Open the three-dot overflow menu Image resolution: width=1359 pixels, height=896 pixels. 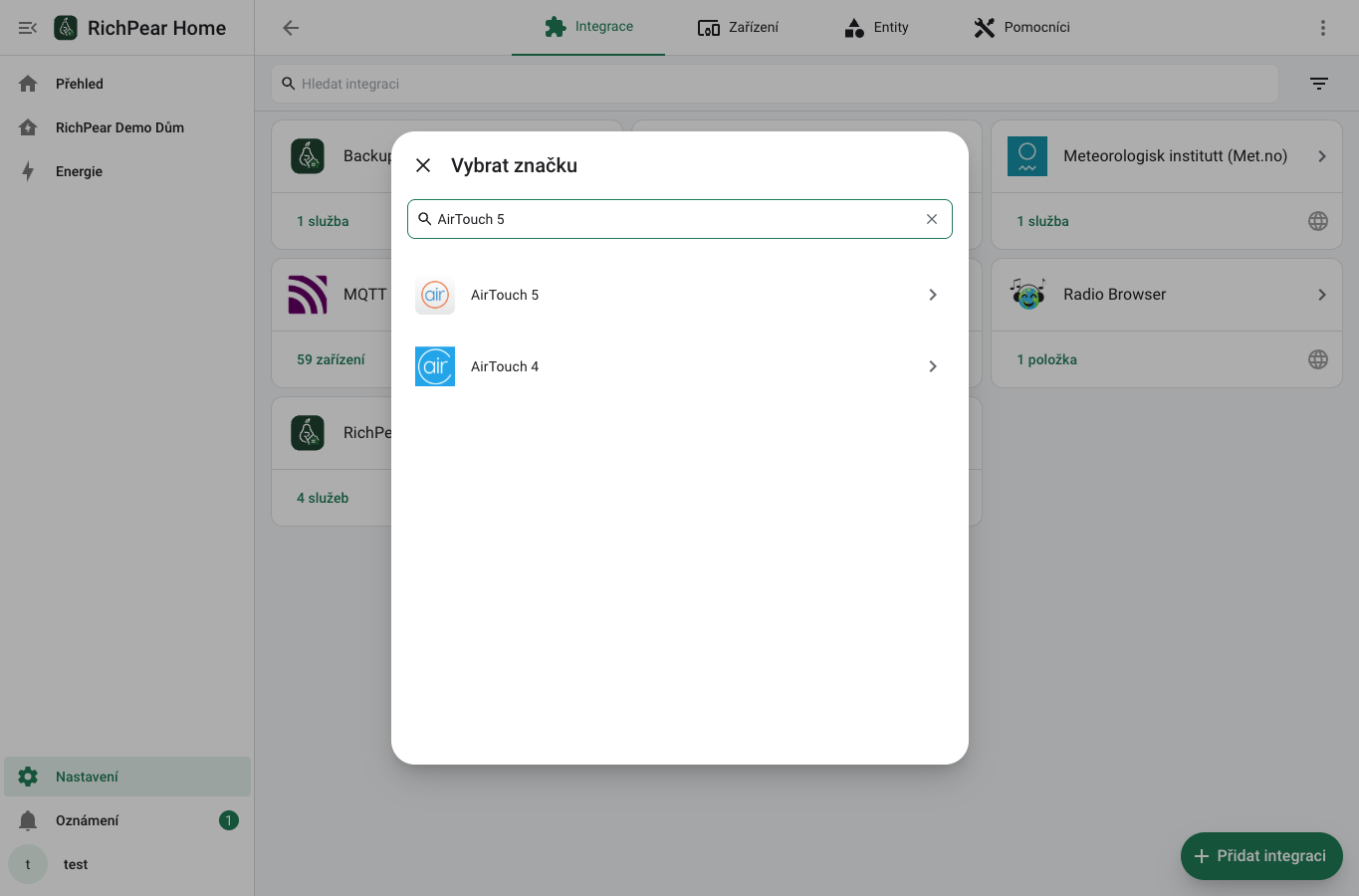tap(1323, 28)
